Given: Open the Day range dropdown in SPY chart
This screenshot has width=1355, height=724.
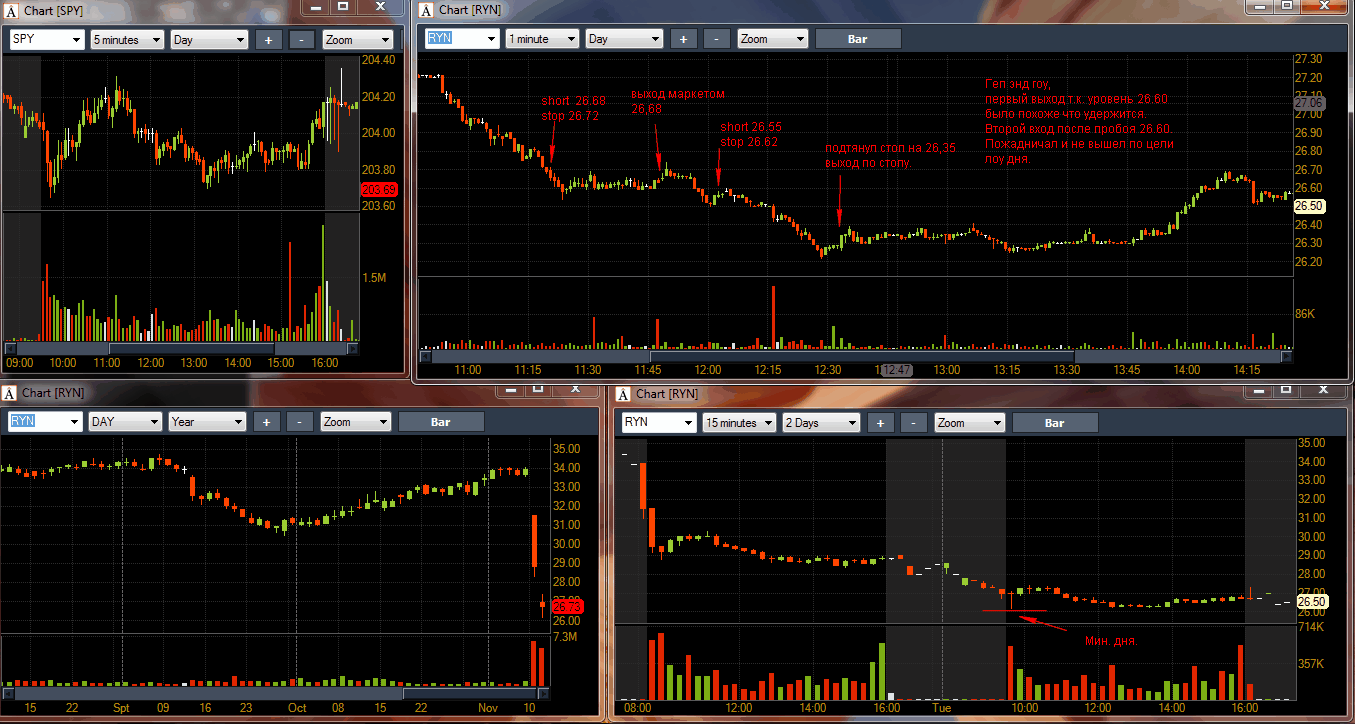Looking at the screenshot, I should 209,40.
